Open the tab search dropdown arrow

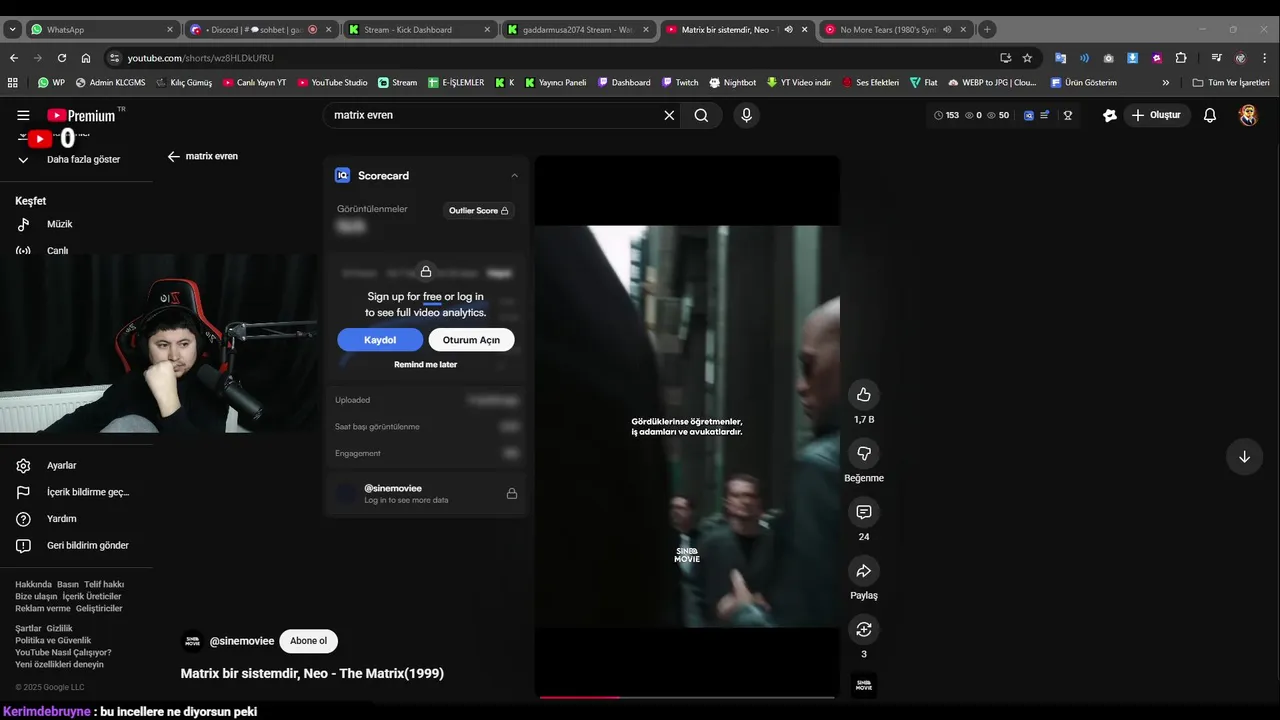coord(13,30)
